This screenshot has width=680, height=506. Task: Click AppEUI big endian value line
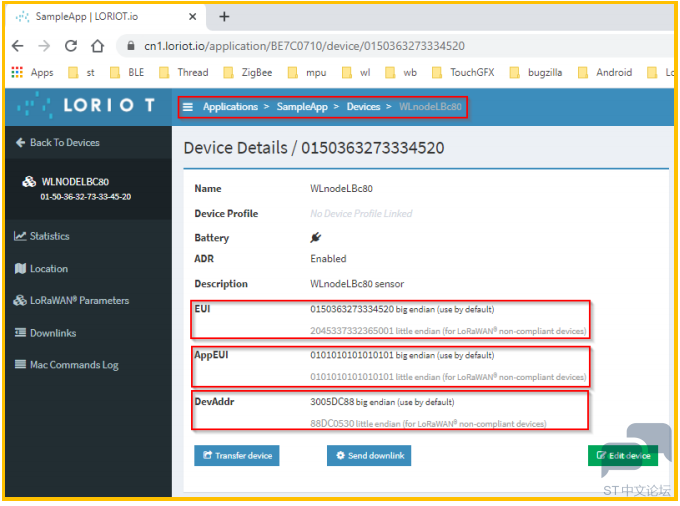(402, 356)
